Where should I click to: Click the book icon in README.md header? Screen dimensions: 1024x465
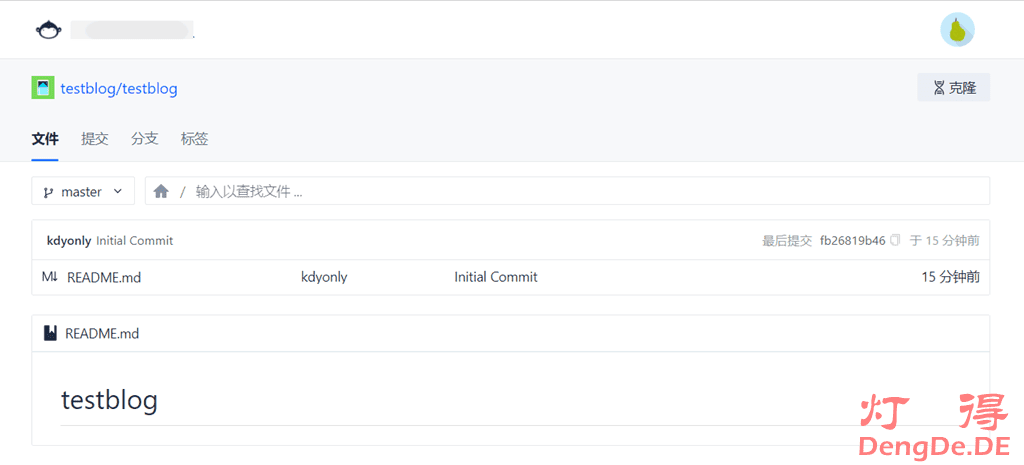coord(50,333)
